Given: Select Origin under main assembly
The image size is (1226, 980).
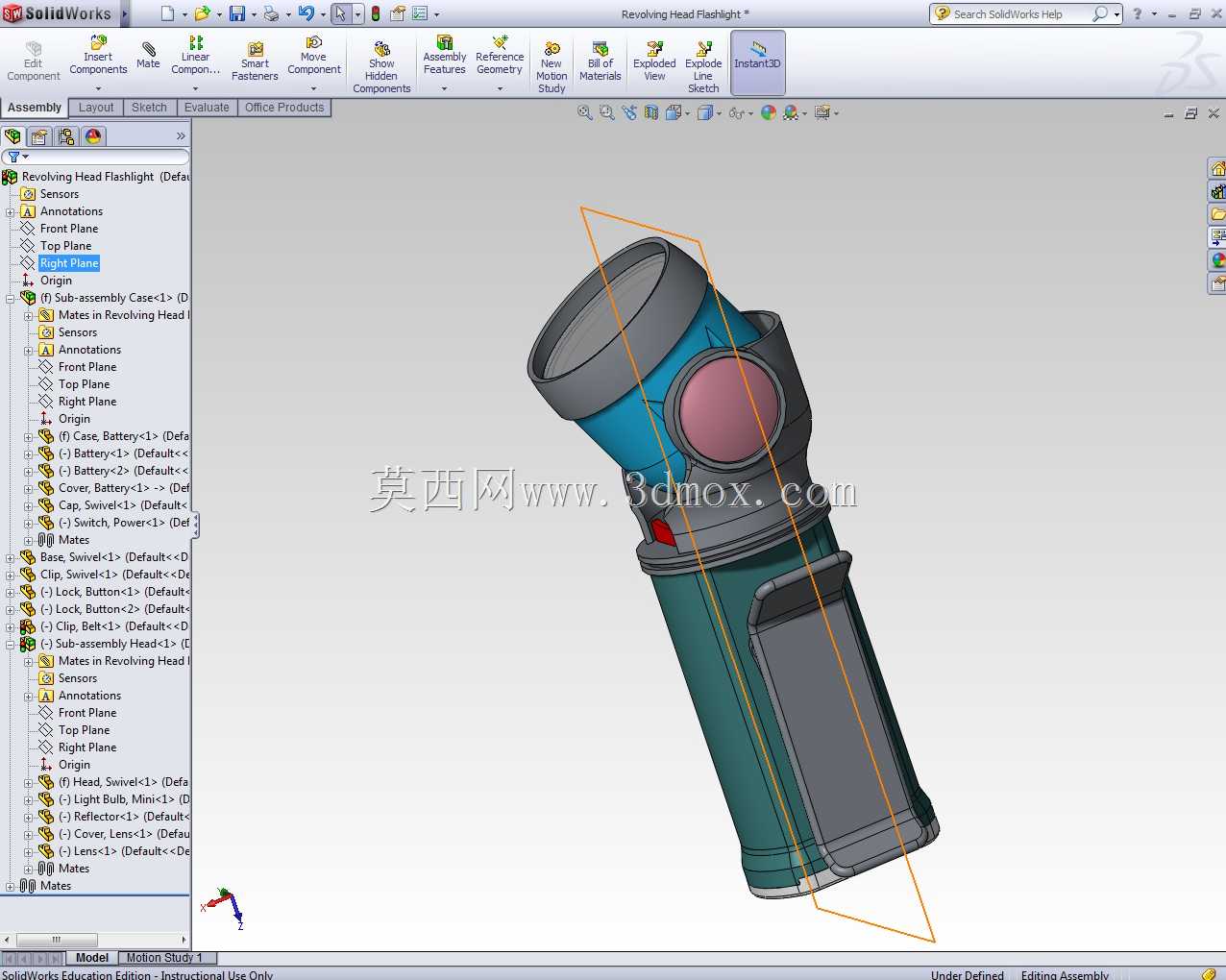Looking at the screenshot, I should pos(56,281).
